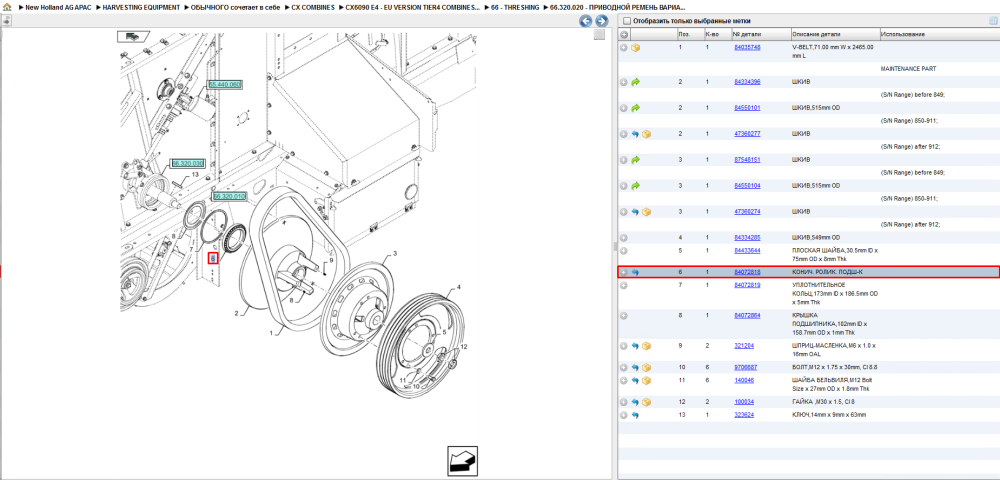The width and height of the screenshot is (1000, 480).
Task: Click blue arrow icon in row 321204
Action: tap(635, 346)
